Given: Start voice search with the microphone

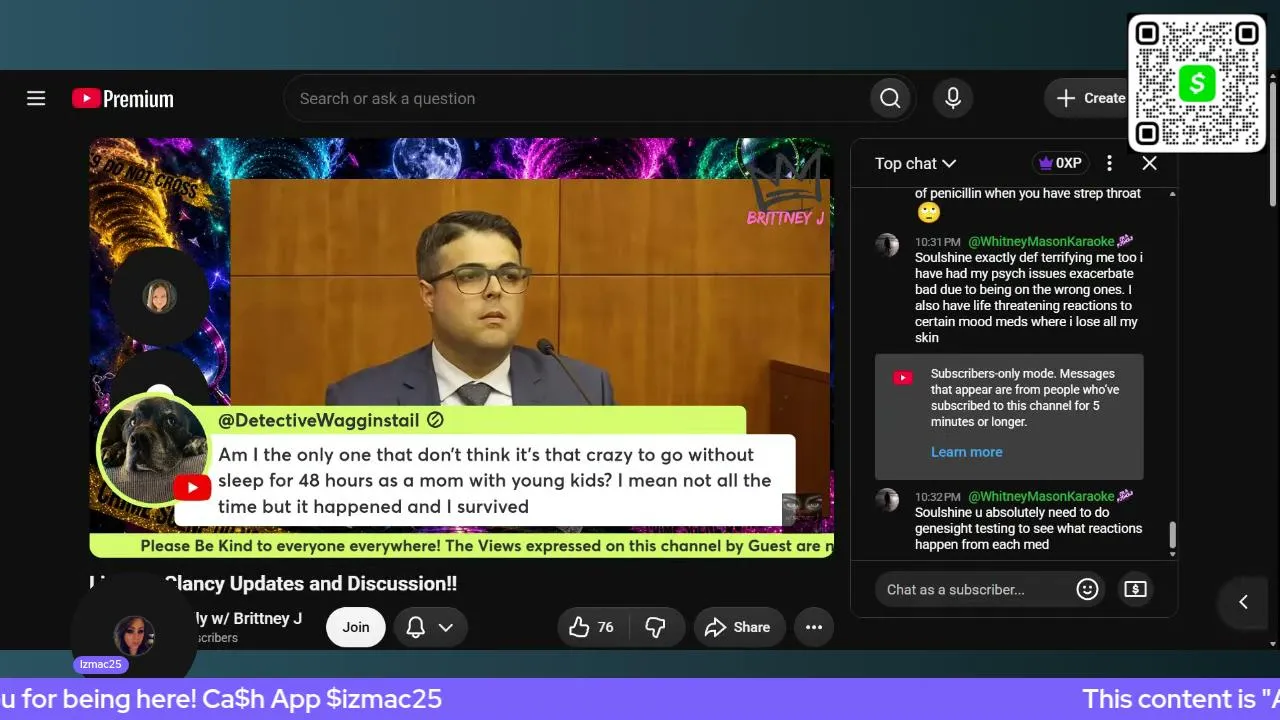Looking at the screenshot, I should tap(953, 98).
